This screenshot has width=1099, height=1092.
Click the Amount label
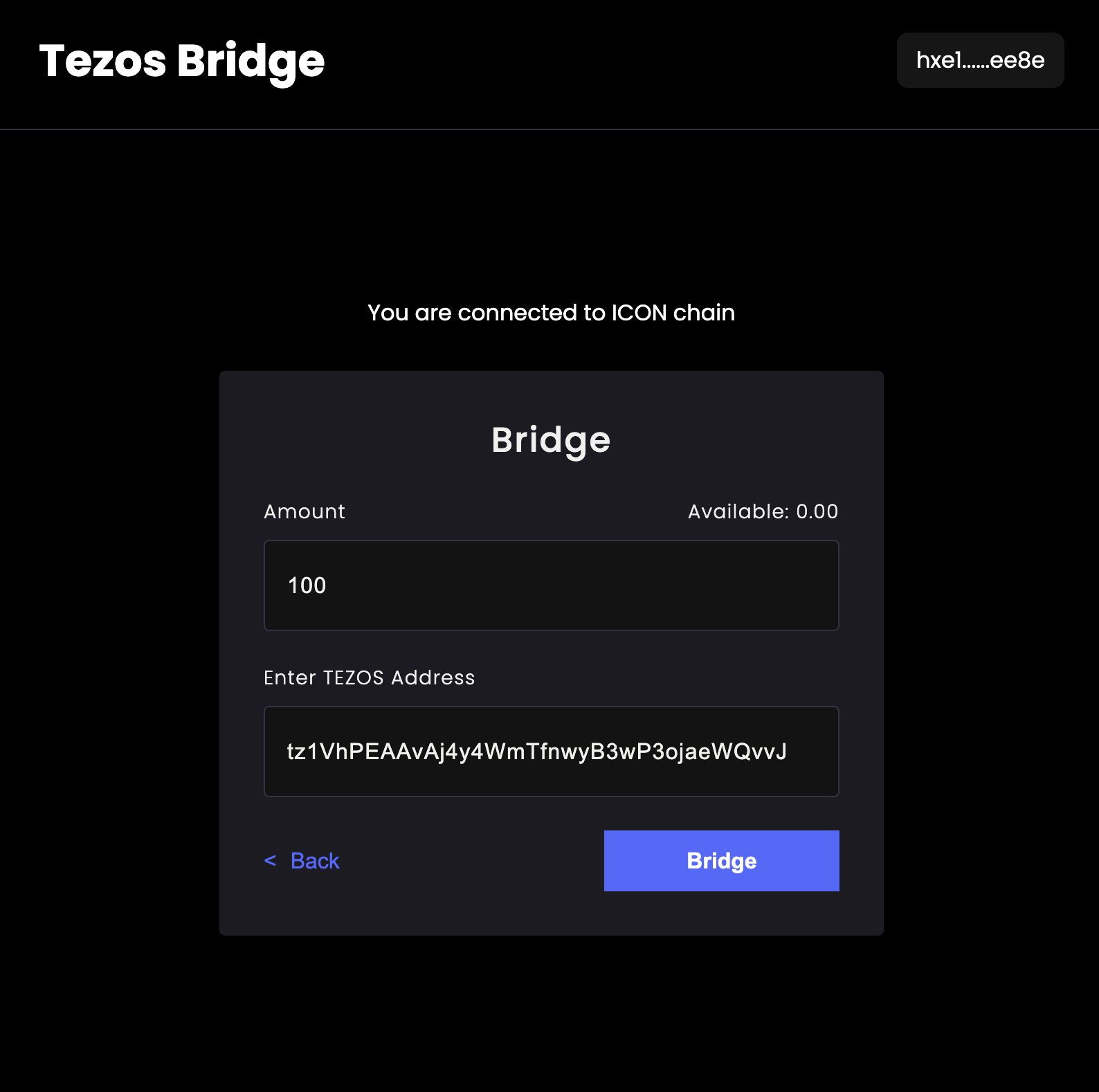point(305,511)
